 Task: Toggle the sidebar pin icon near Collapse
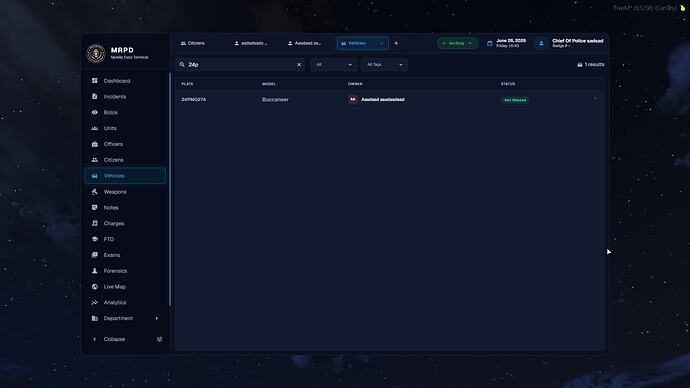[x=159, y=339]
